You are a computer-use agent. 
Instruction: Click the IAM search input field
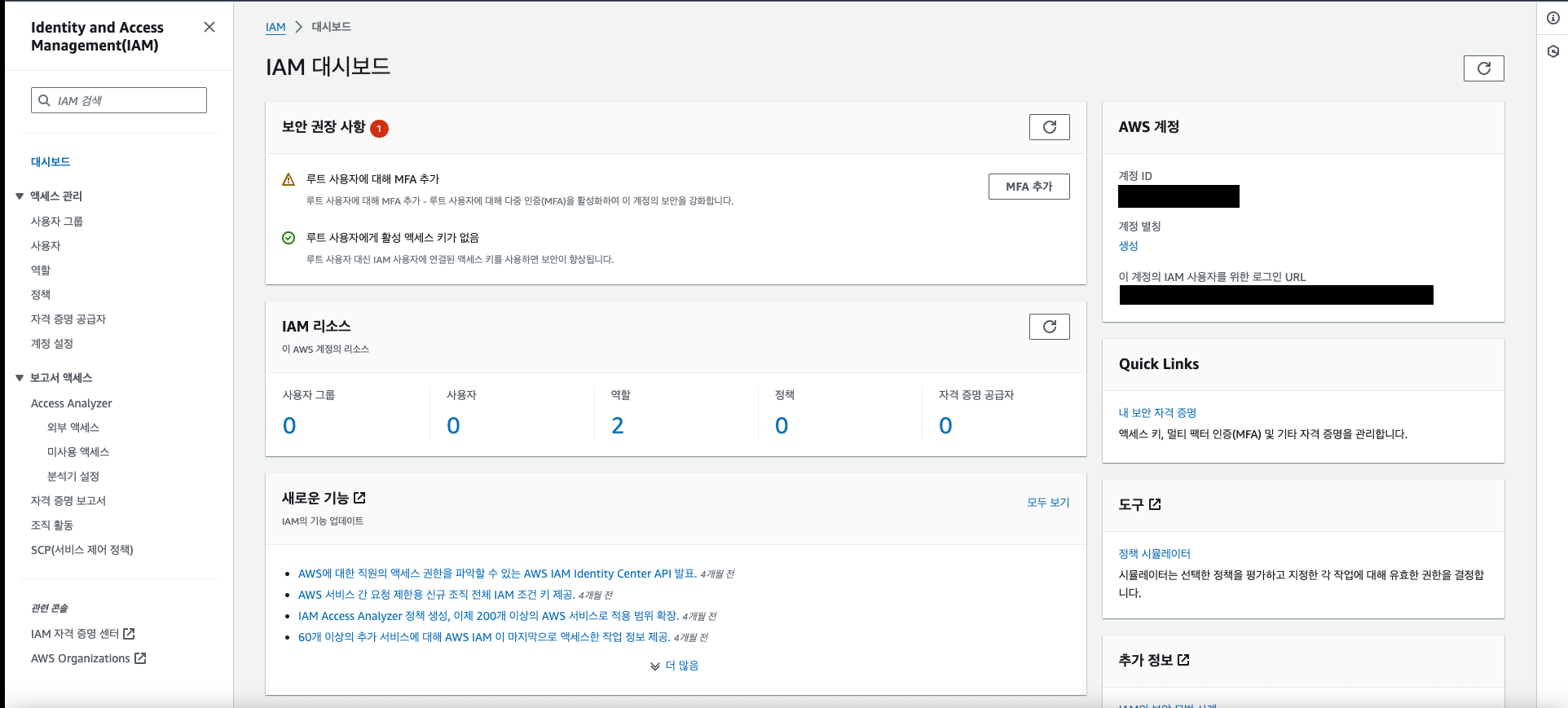tap(119, 100)
